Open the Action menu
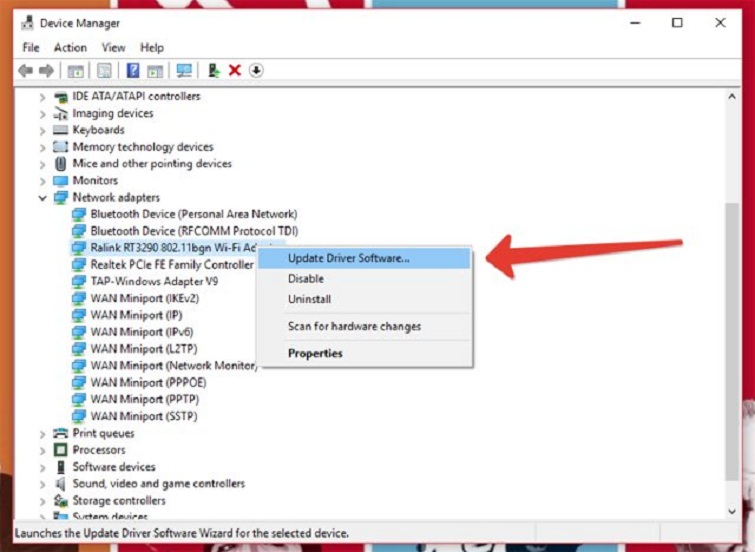The image size is (755, 552). point(70,47)
